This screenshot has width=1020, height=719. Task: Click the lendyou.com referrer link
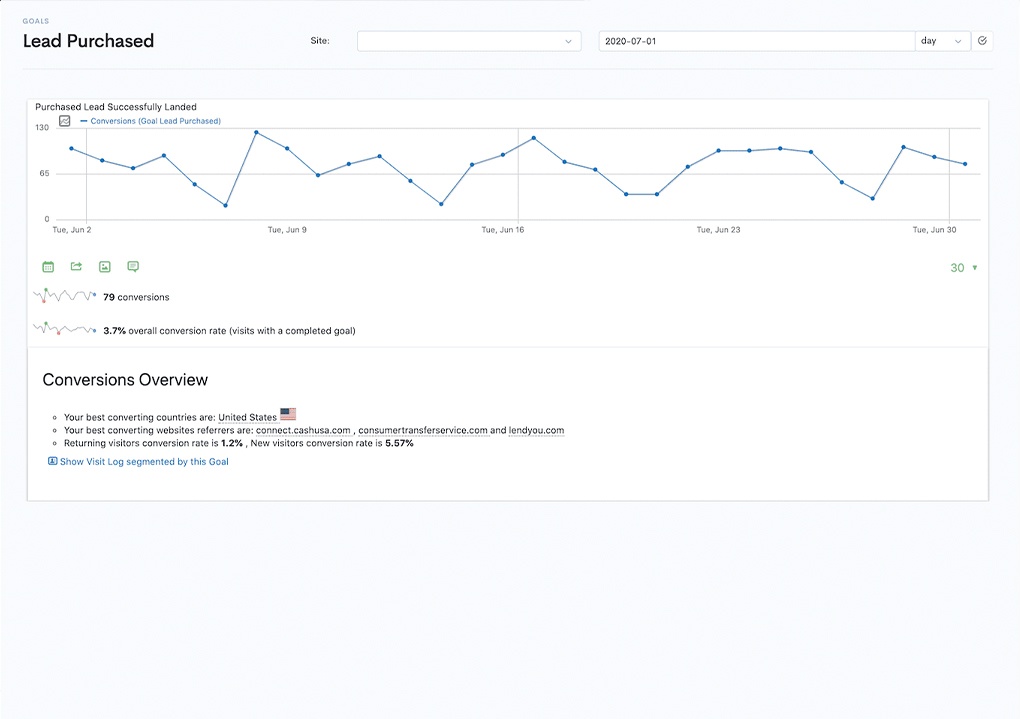(x=536, y=430)
